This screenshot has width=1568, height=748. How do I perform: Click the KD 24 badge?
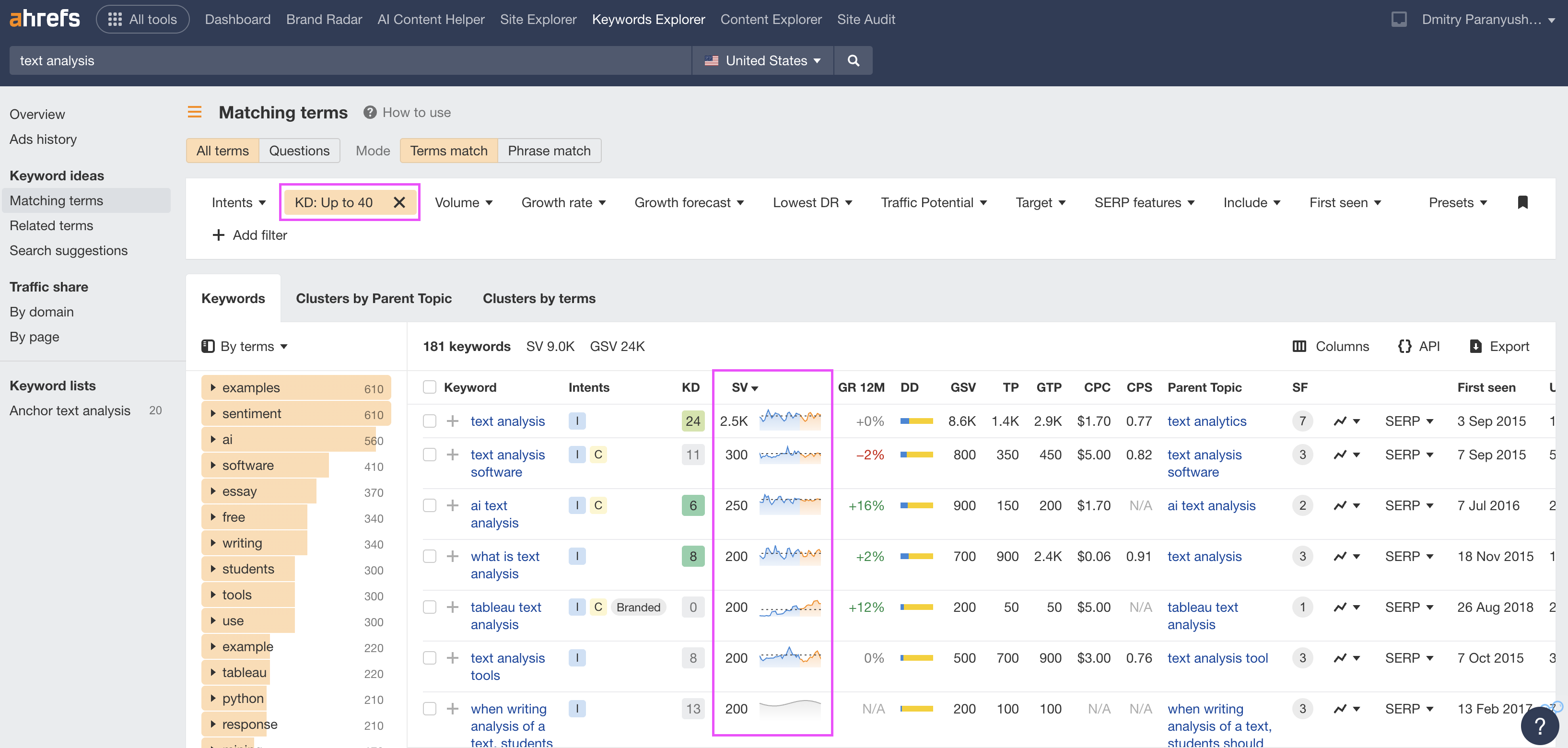point(693,421)
